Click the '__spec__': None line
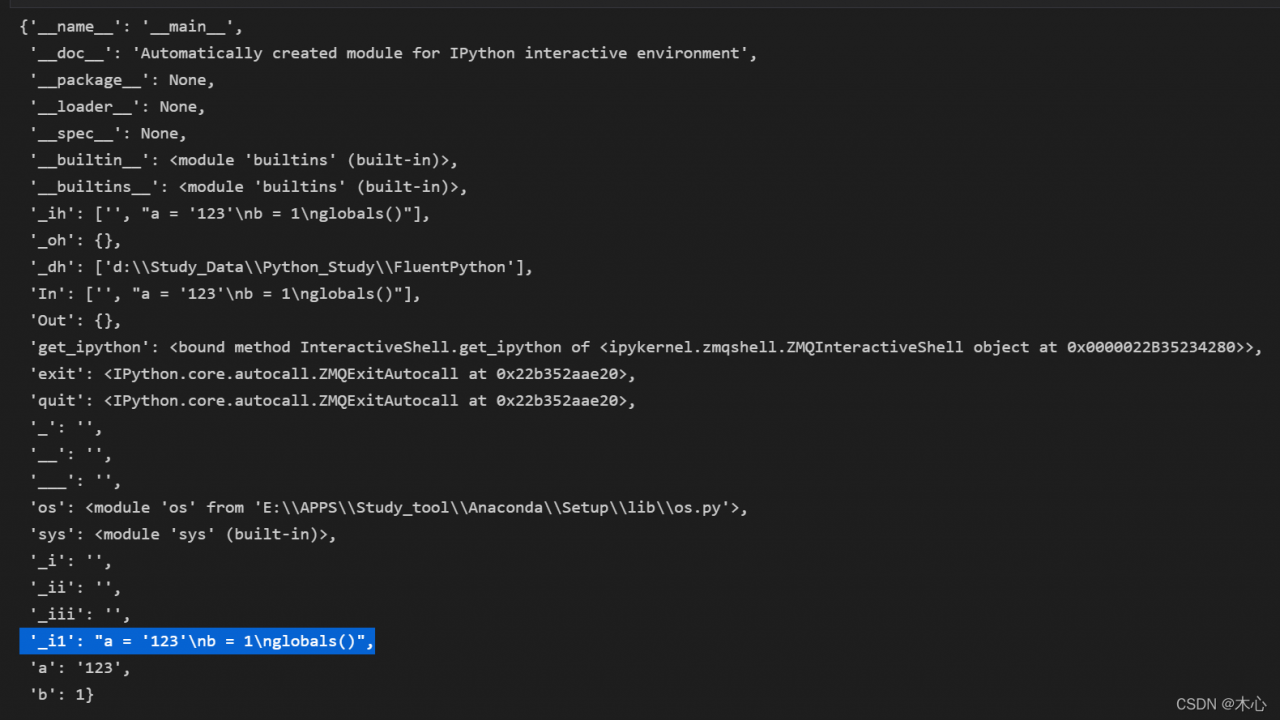Viewport: 1280px width, 720px height. click(x=108, y=134)
